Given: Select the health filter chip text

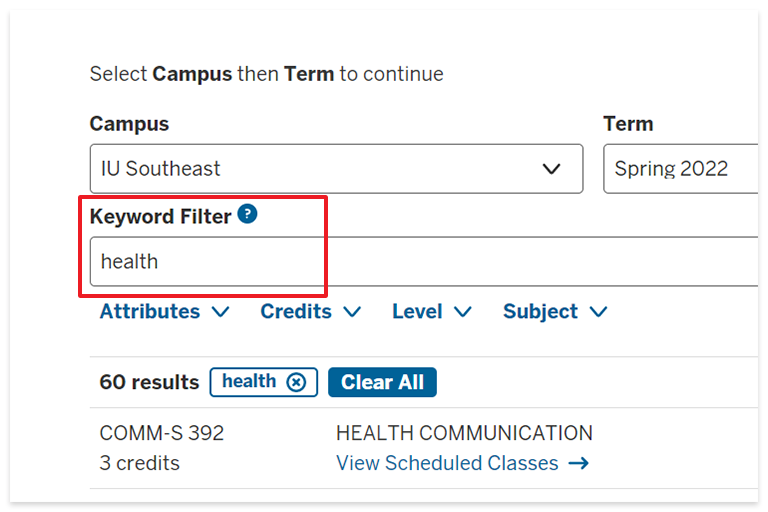Looking at the screenshot, I should (249, 381).
